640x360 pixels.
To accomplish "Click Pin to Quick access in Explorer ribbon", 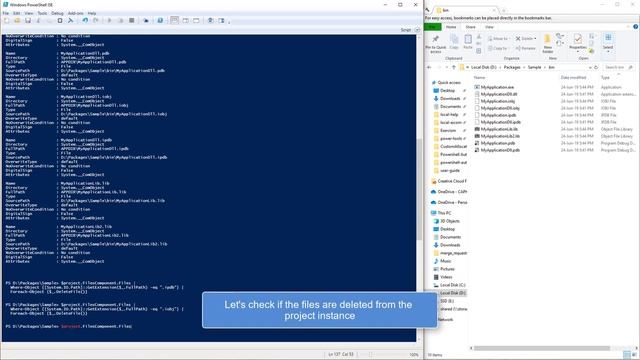I will (436, 44).
